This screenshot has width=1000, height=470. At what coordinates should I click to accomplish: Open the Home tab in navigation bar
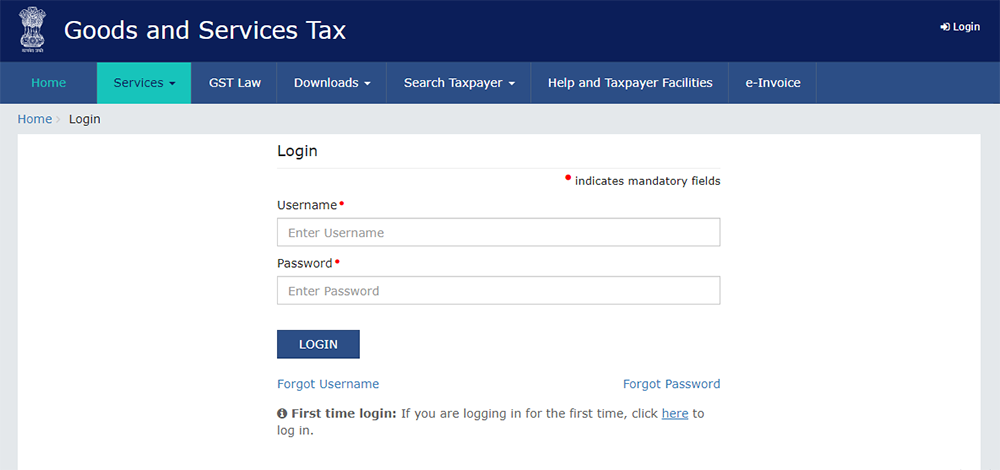point(48,83)
